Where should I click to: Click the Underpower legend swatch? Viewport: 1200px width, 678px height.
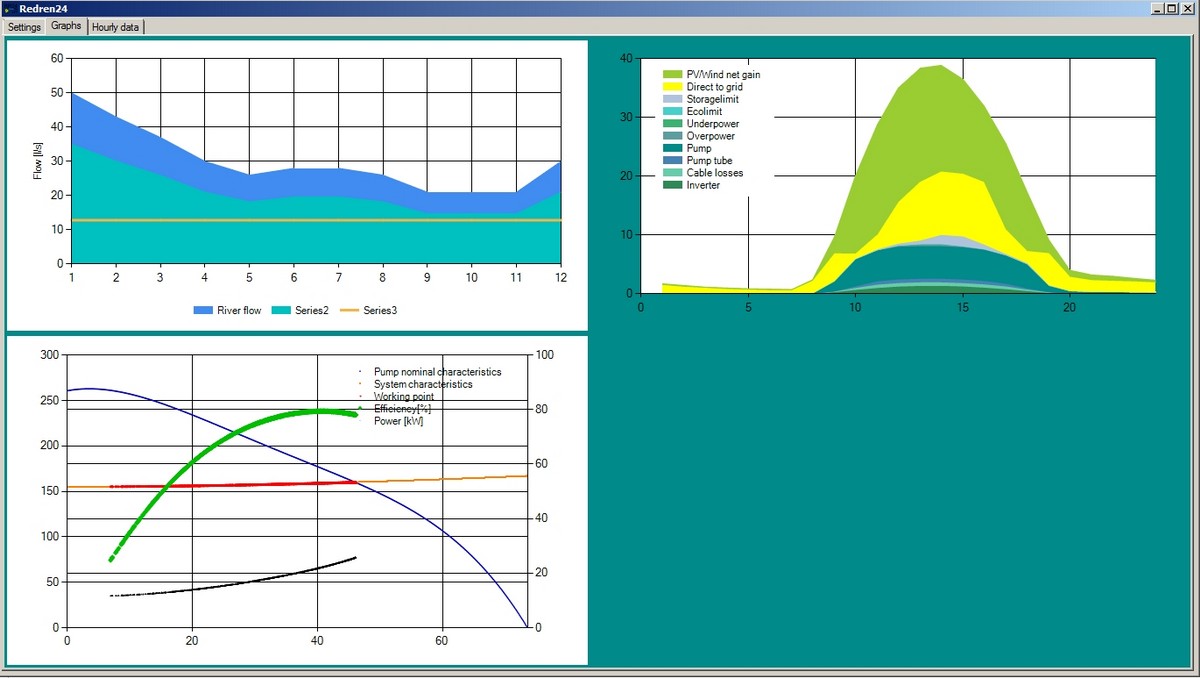point(672,124)
